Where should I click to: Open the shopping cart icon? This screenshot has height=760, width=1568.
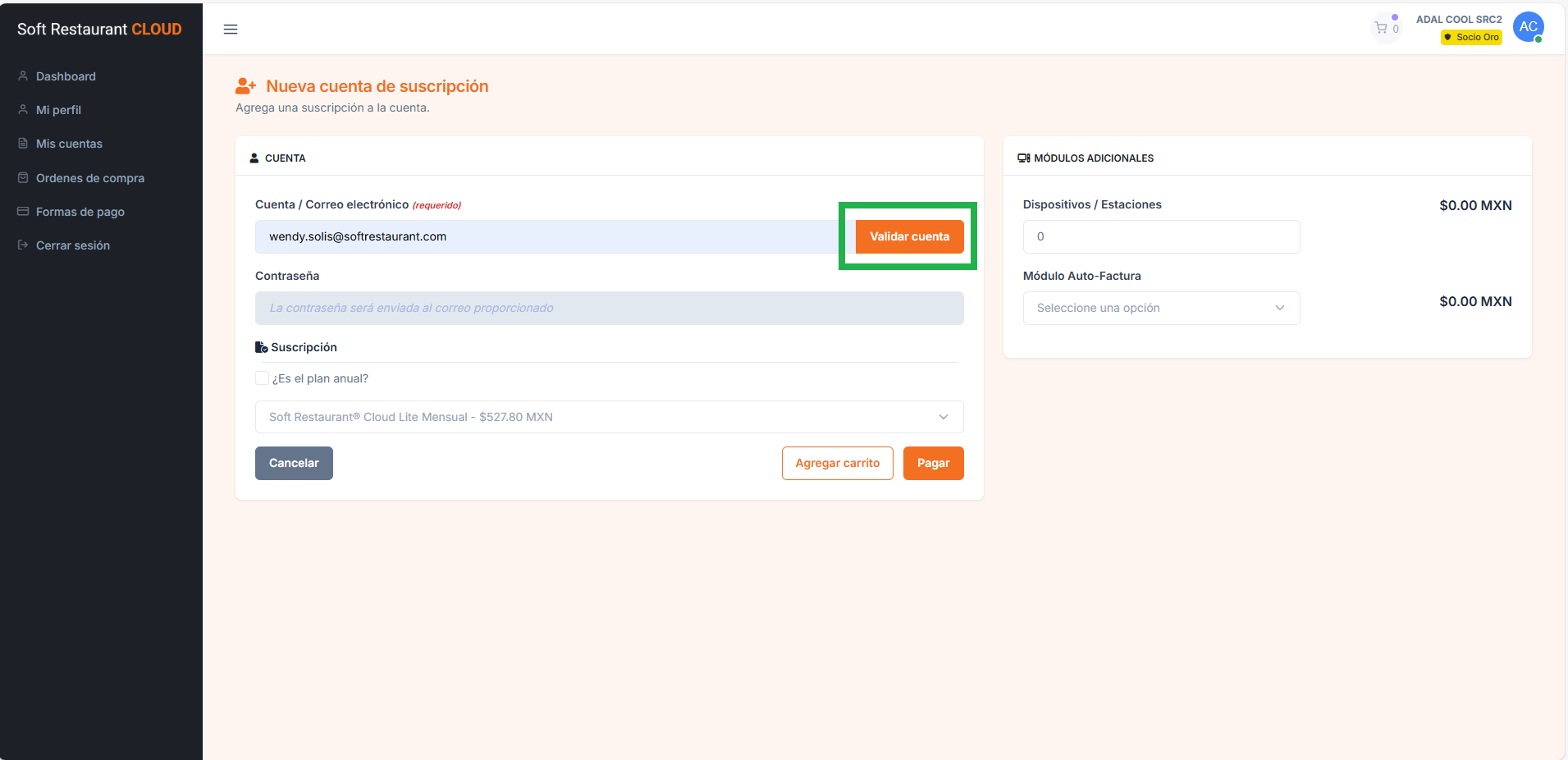[x=1382, y=29]
